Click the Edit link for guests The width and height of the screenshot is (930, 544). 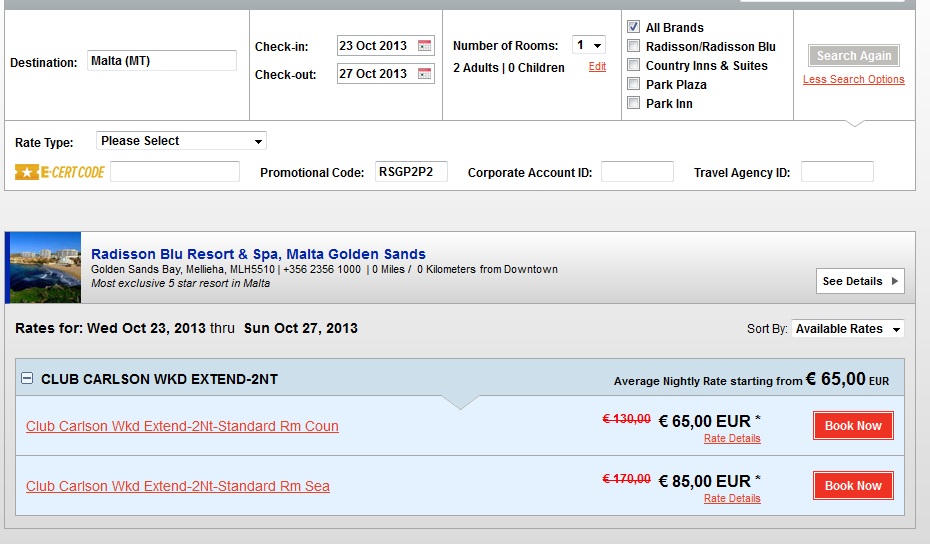[597, 66]
